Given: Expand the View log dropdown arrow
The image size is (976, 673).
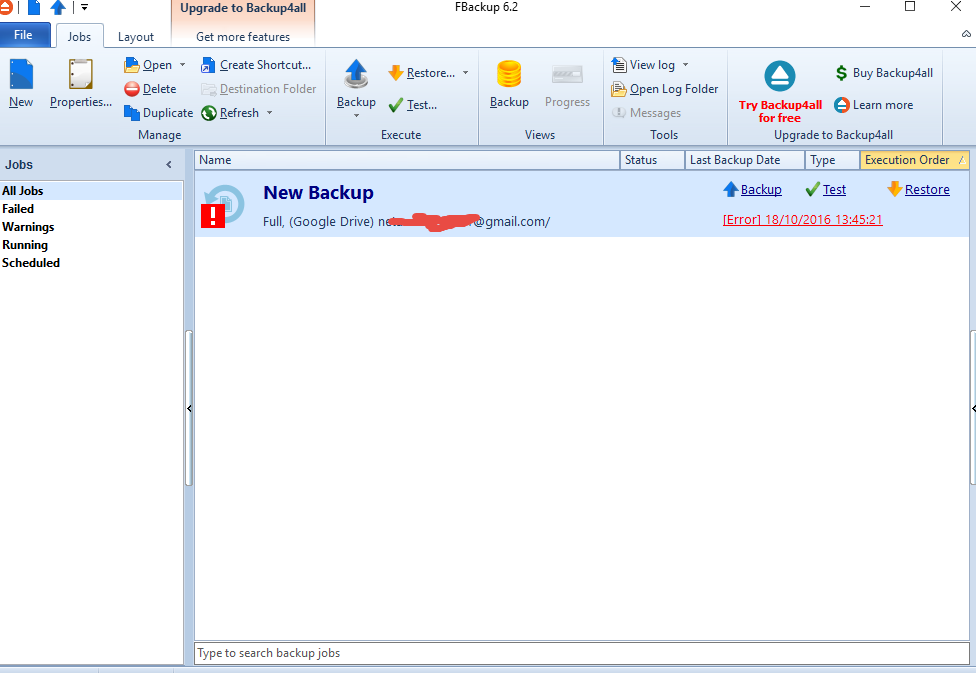Looking at the screenshot, I should [x=685, y=65].
